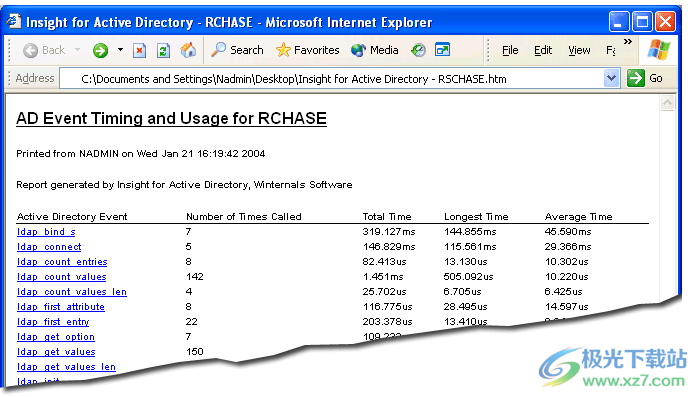Click the Windows flag logo throbber
The height and width of the screenshot is (397, 698).
tap(659, 49)
